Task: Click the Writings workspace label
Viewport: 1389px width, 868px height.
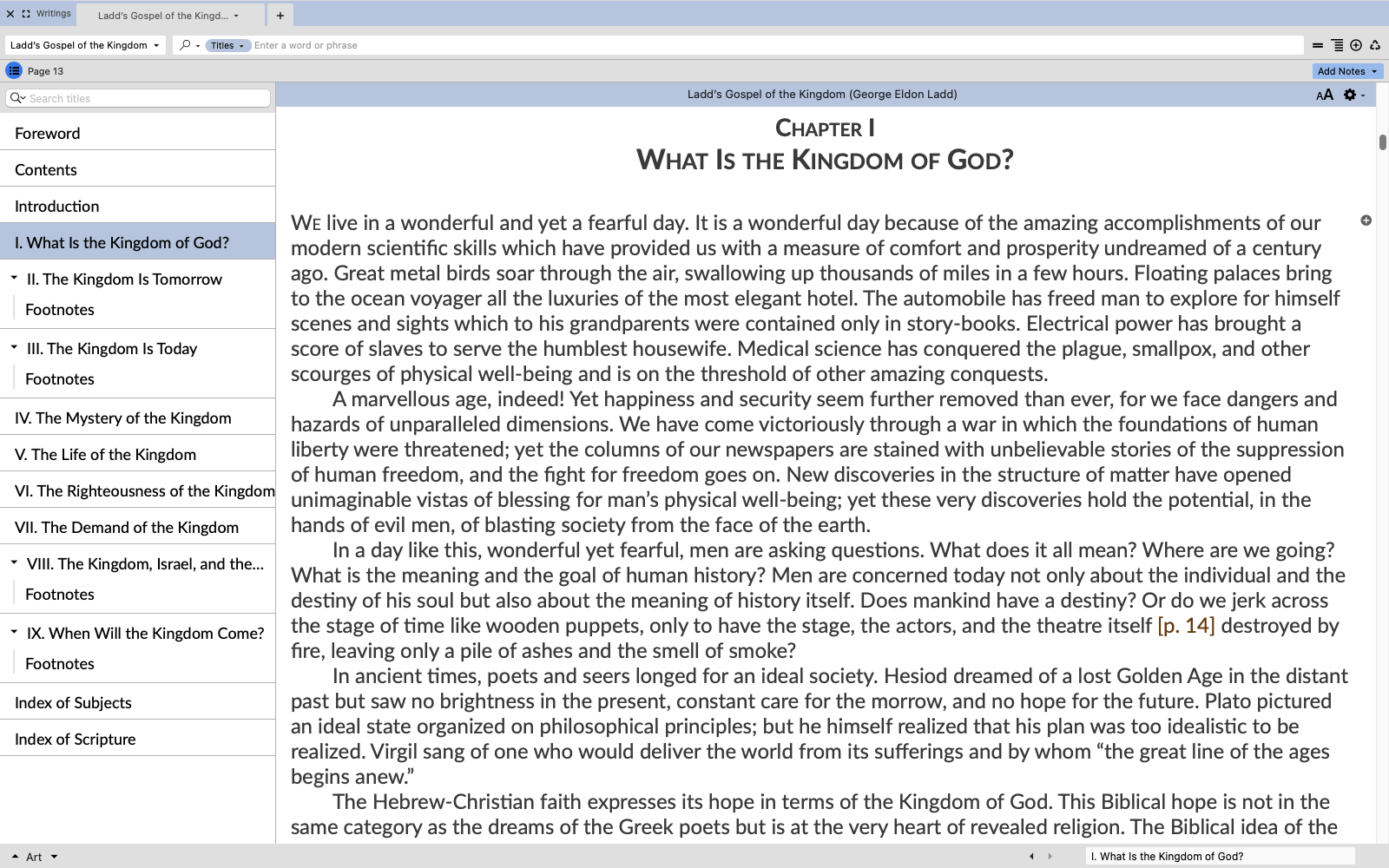Action: tap(54, 14)
